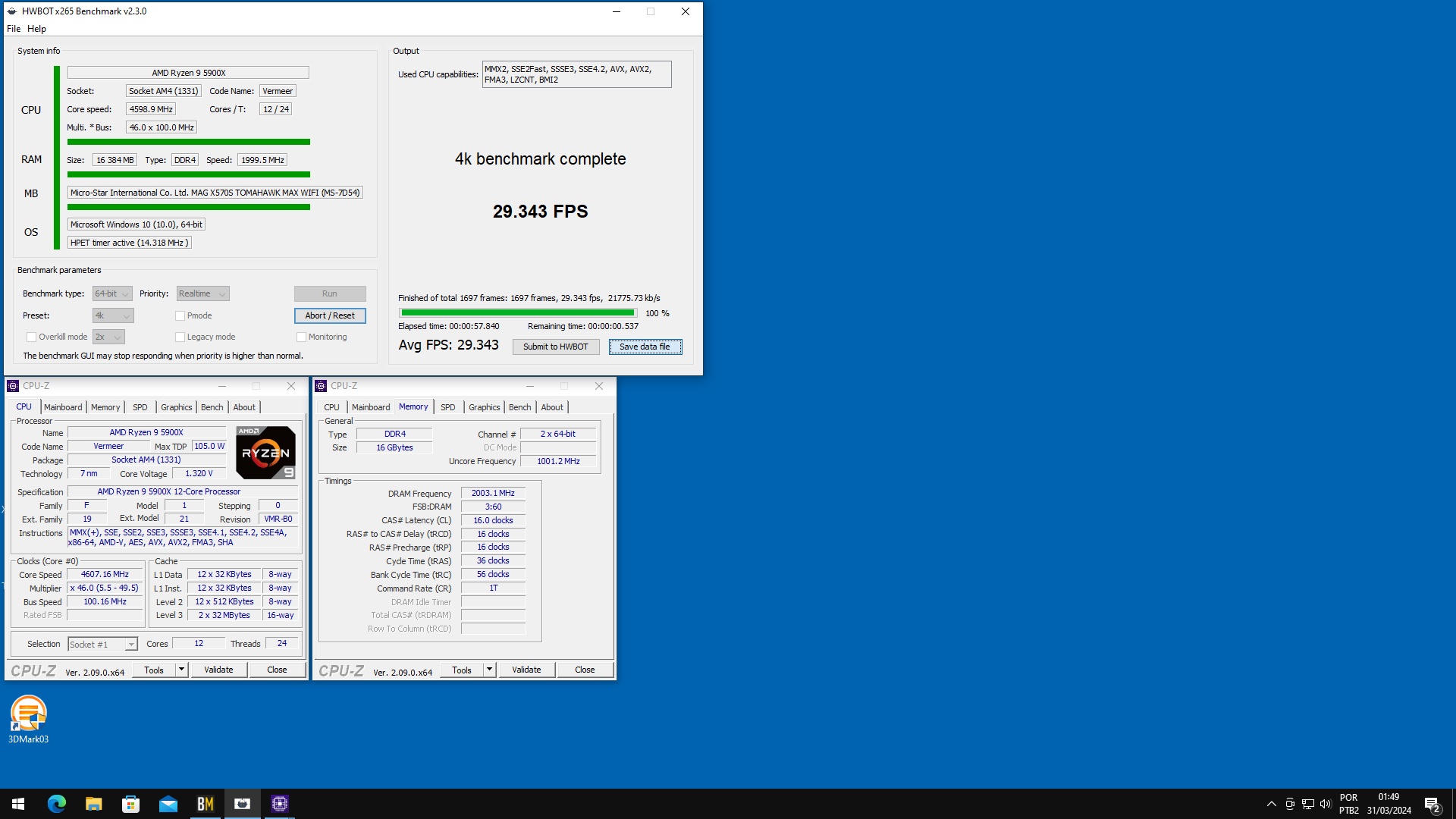Switch to the BM benchmark taskbar app
The height and width of the screenshot is (819, 1456).
[x=205, y=804]
